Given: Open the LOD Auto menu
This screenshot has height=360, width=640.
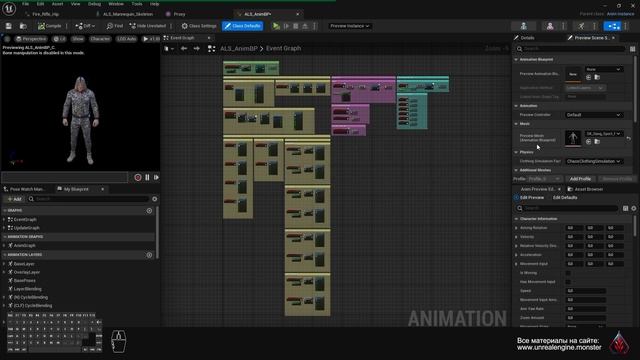Looking at the screenshot, I should pos(127,39).
